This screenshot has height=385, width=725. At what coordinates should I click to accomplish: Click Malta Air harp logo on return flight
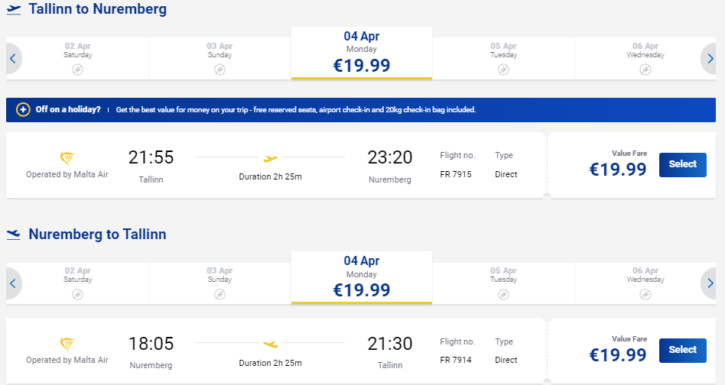pyautogui.click(x=67, y=344)
